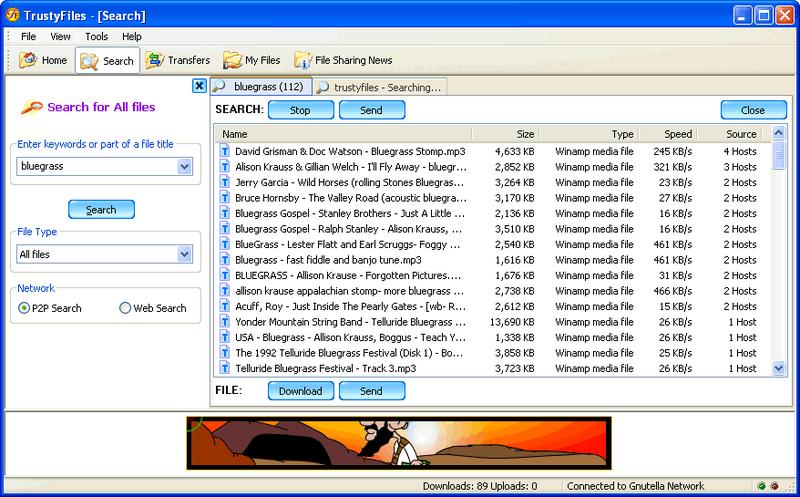The image size is (800, 497).
Task: Click results scrollbar down arrow
Action: (x=778, y=367)
